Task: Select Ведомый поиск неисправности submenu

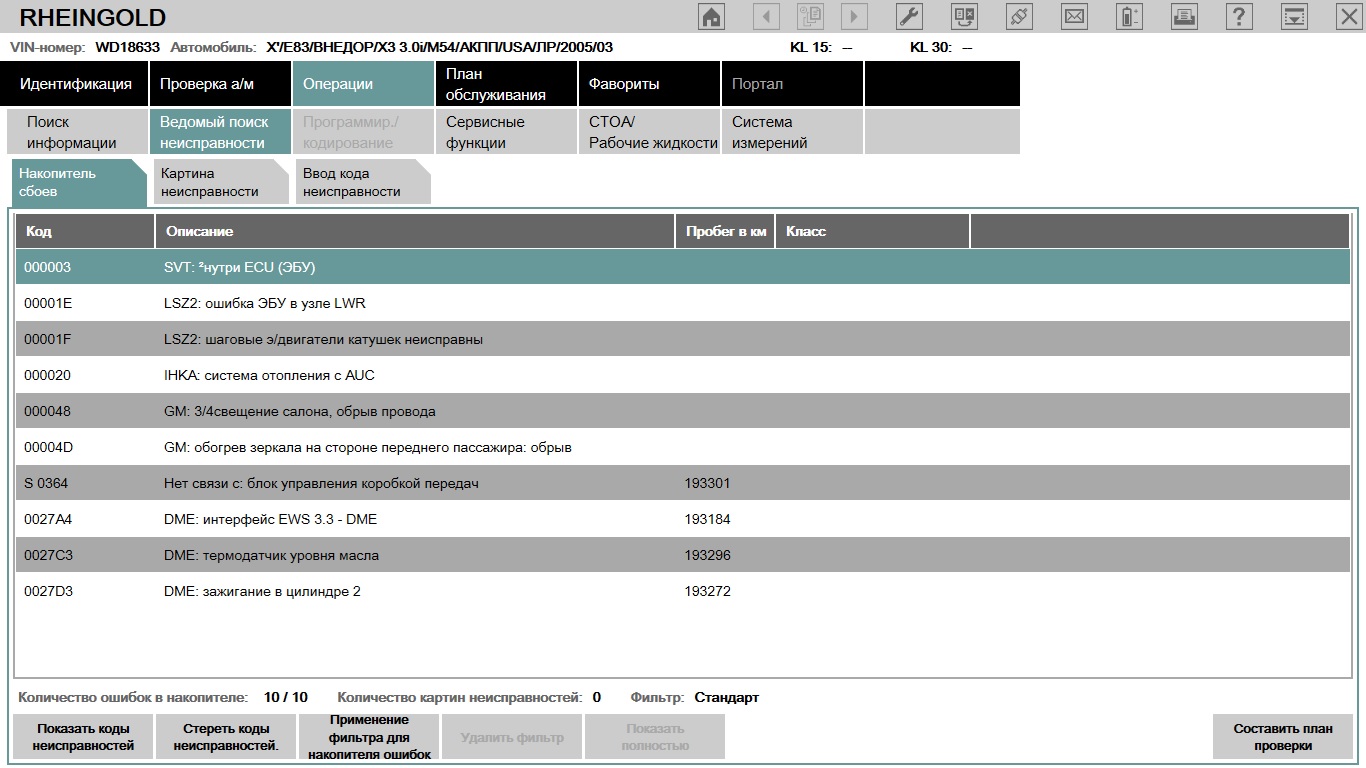Action: (220, 132)
